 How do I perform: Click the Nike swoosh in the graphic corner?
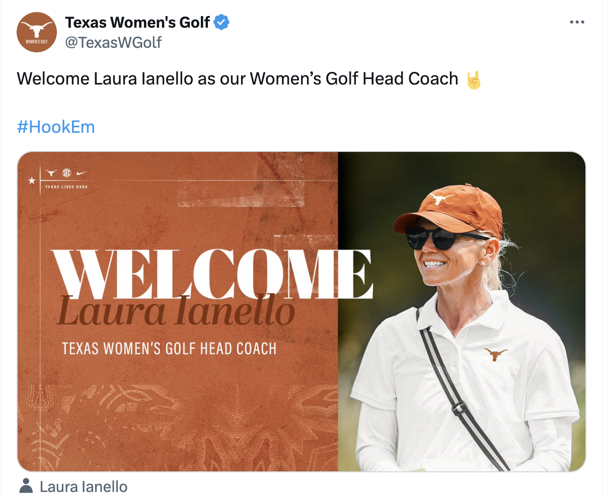pyautogui.click(x=81, y=173)
